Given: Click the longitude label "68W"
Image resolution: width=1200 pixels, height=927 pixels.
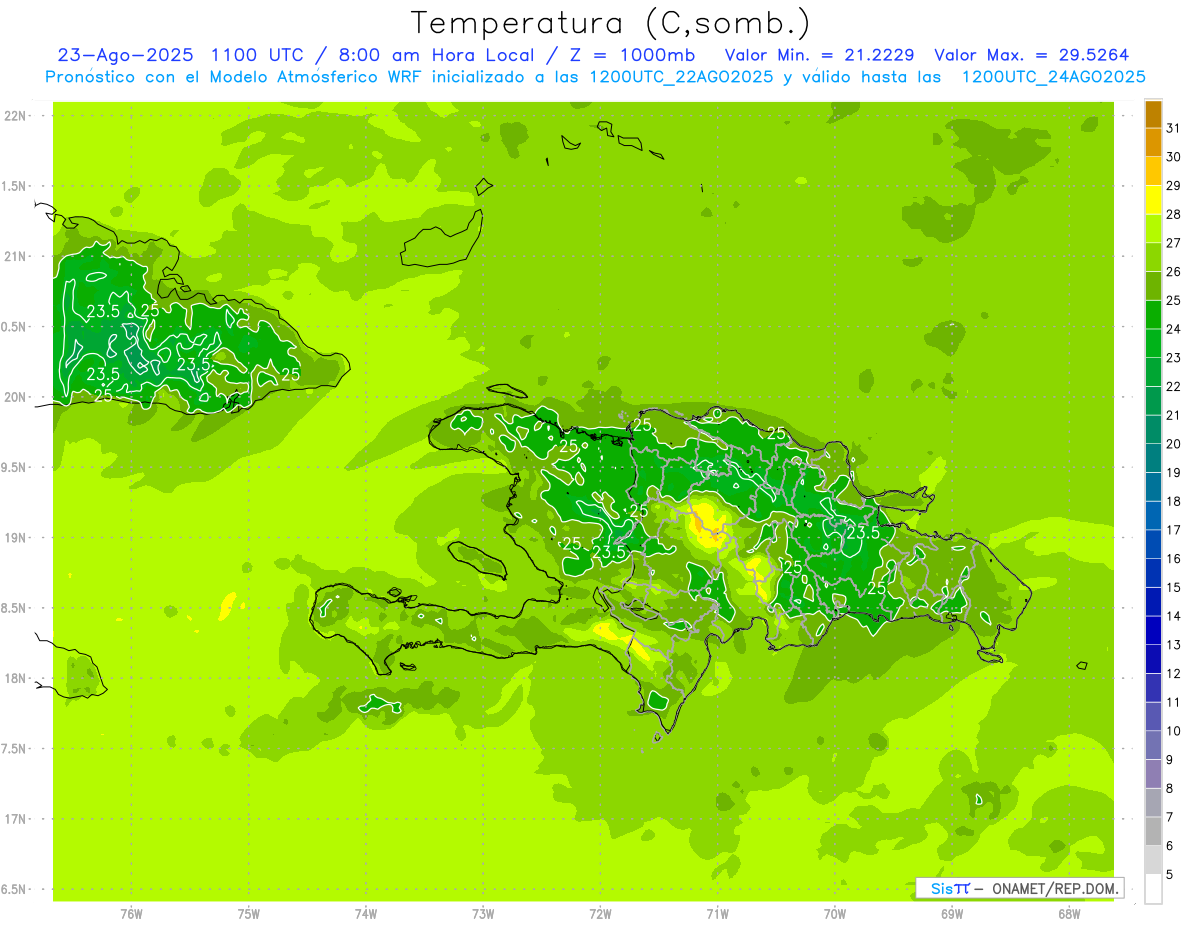Looking at the screenshot, I should pos(1069,914).
